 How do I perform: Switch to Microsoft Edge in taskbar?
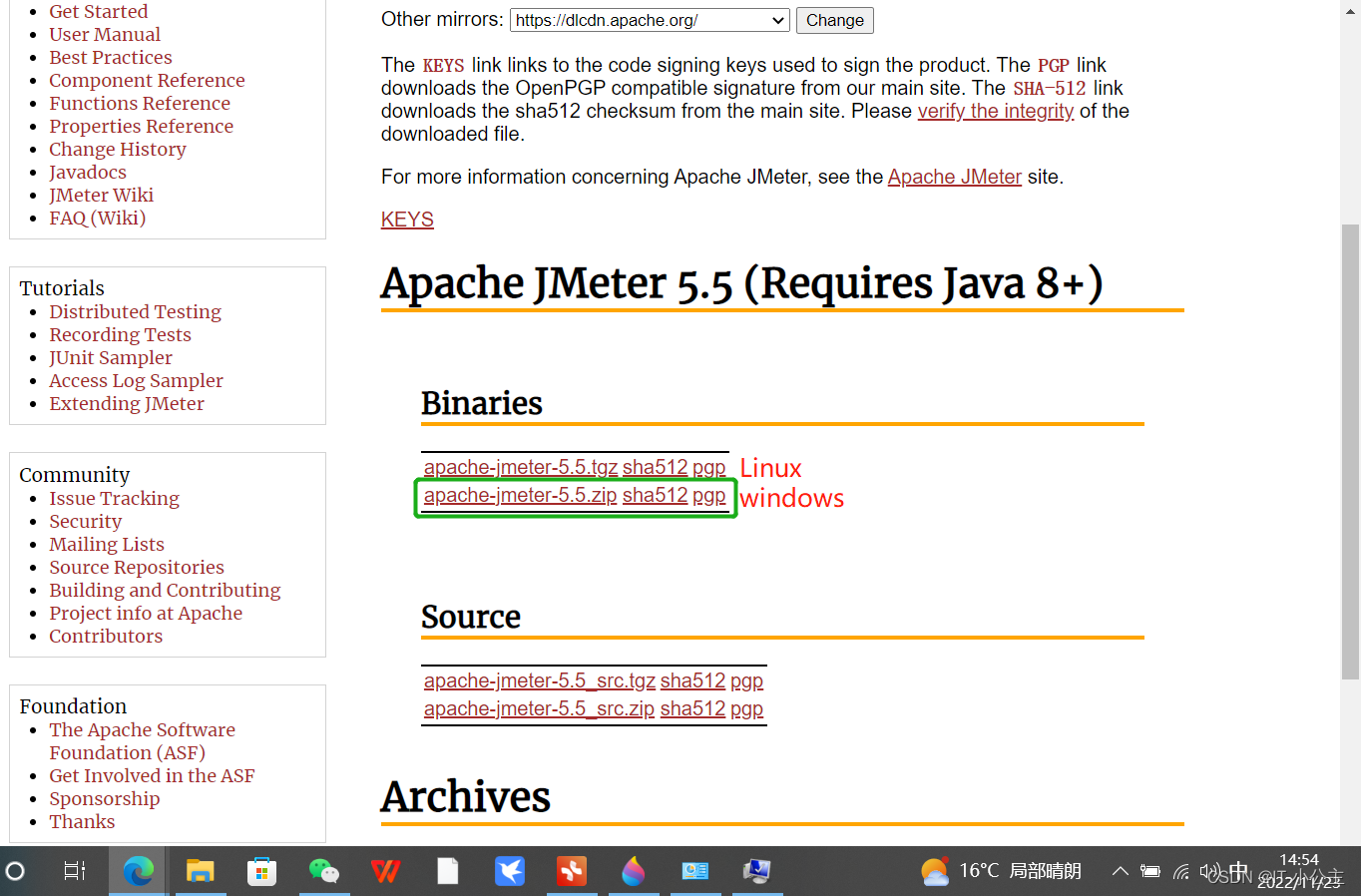coord(138,871)
